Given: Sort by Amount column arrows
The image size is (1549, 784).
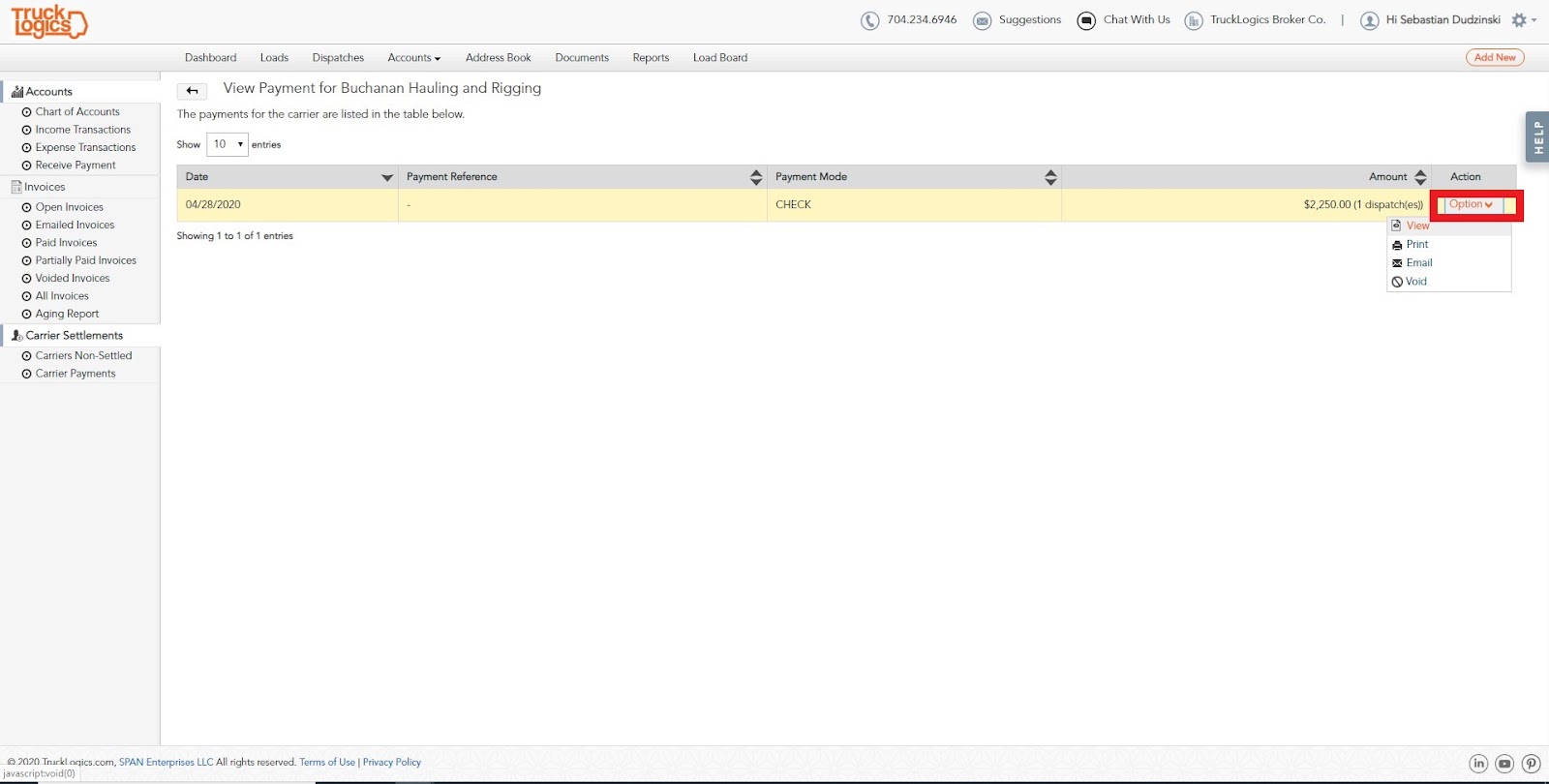Looking at the screenshot, I should 1420,177.
